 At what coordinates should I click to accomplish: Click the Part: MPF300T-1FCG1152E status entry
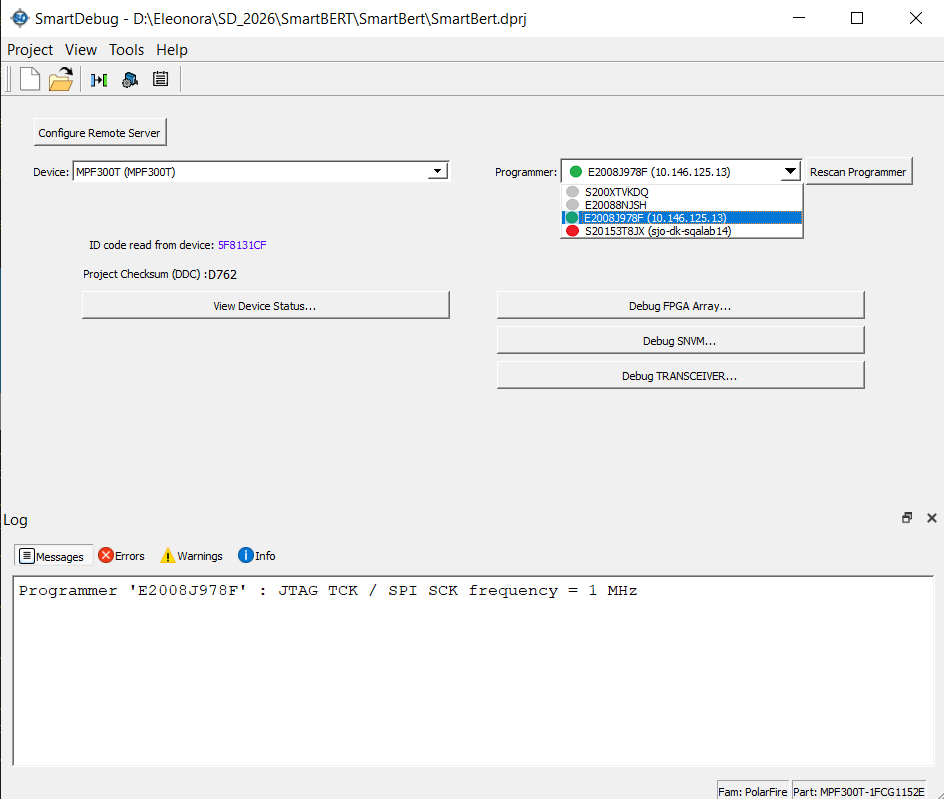859,792
